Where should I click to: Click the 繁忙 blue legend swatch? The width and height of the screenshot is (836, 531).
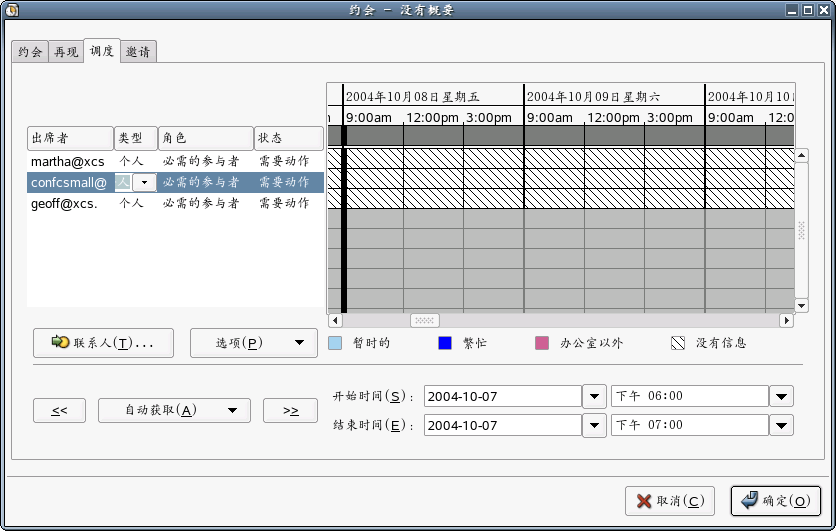coord(445,343)
